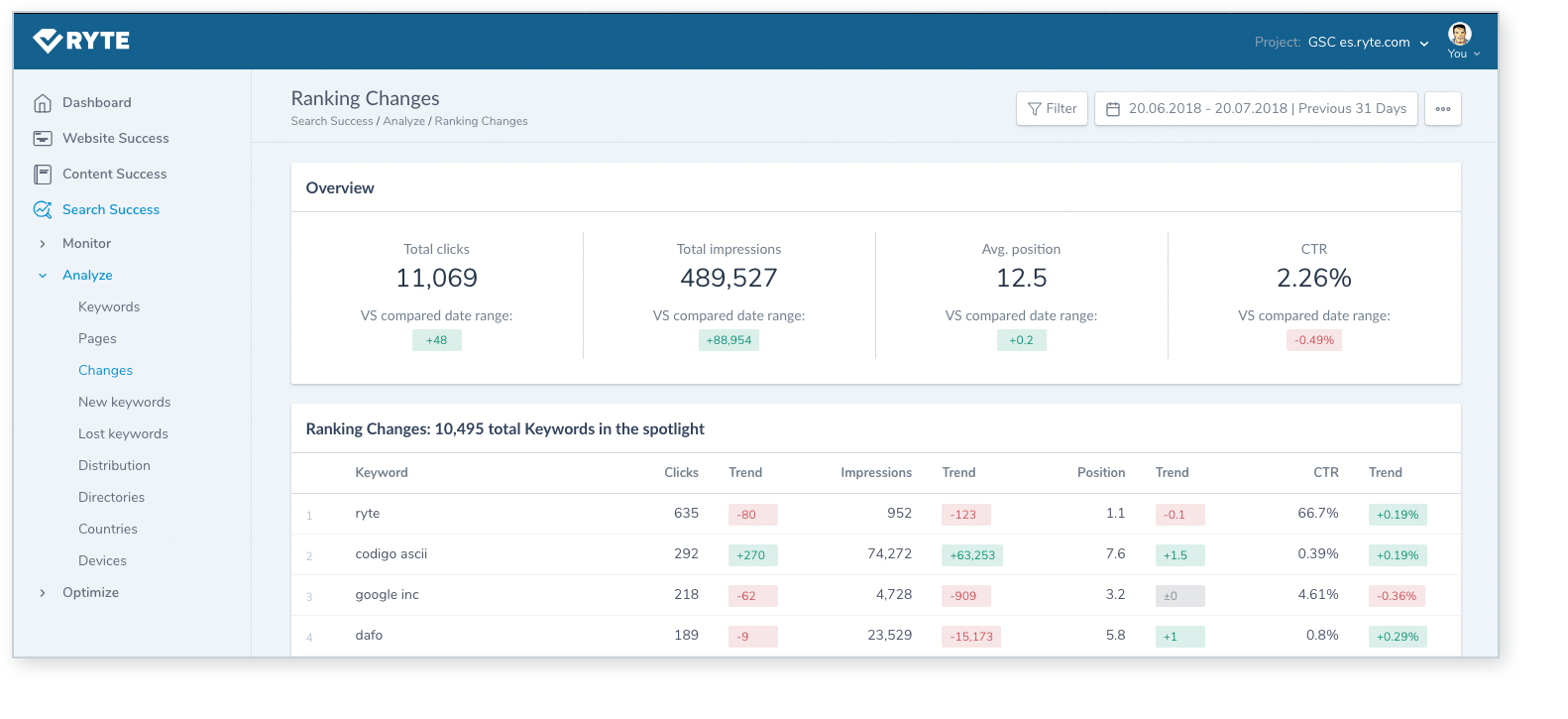
Task: Open Directories
Action: pyautogui.click(x=111, y=498)
